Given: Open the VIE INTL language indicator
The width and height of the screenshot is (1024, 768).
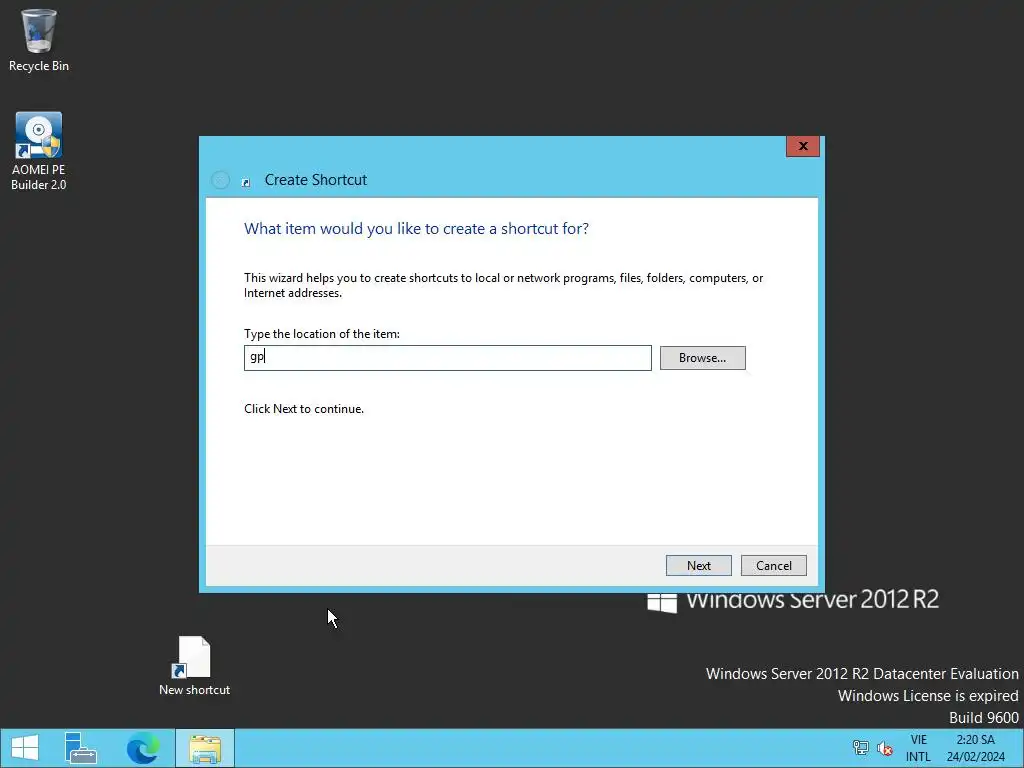Looking at the screenshot, I should coord(918,748).
